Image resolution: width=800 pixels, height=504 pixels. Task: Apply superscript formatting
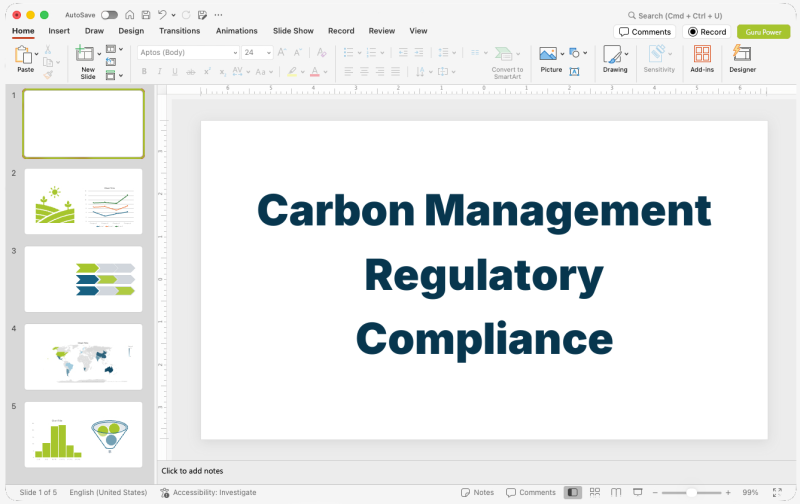click(x=207, y=72)
